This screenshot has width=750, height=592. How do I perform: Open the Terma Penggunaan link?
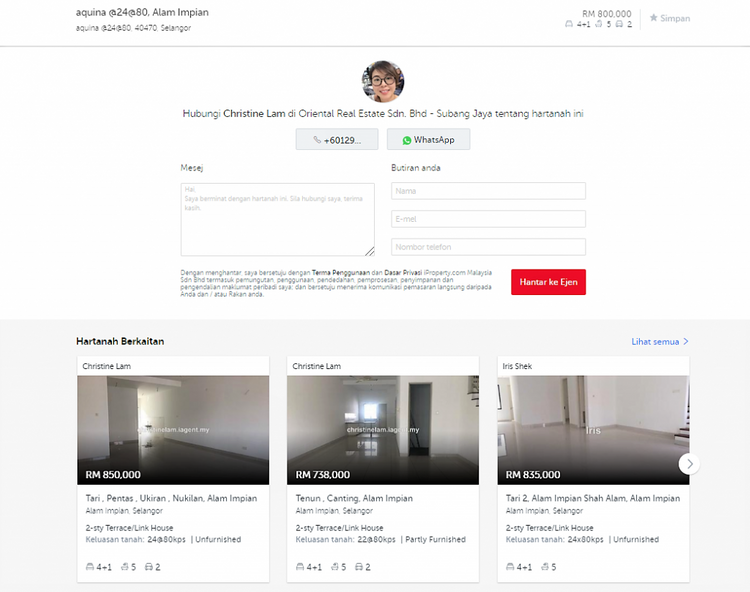341,273
